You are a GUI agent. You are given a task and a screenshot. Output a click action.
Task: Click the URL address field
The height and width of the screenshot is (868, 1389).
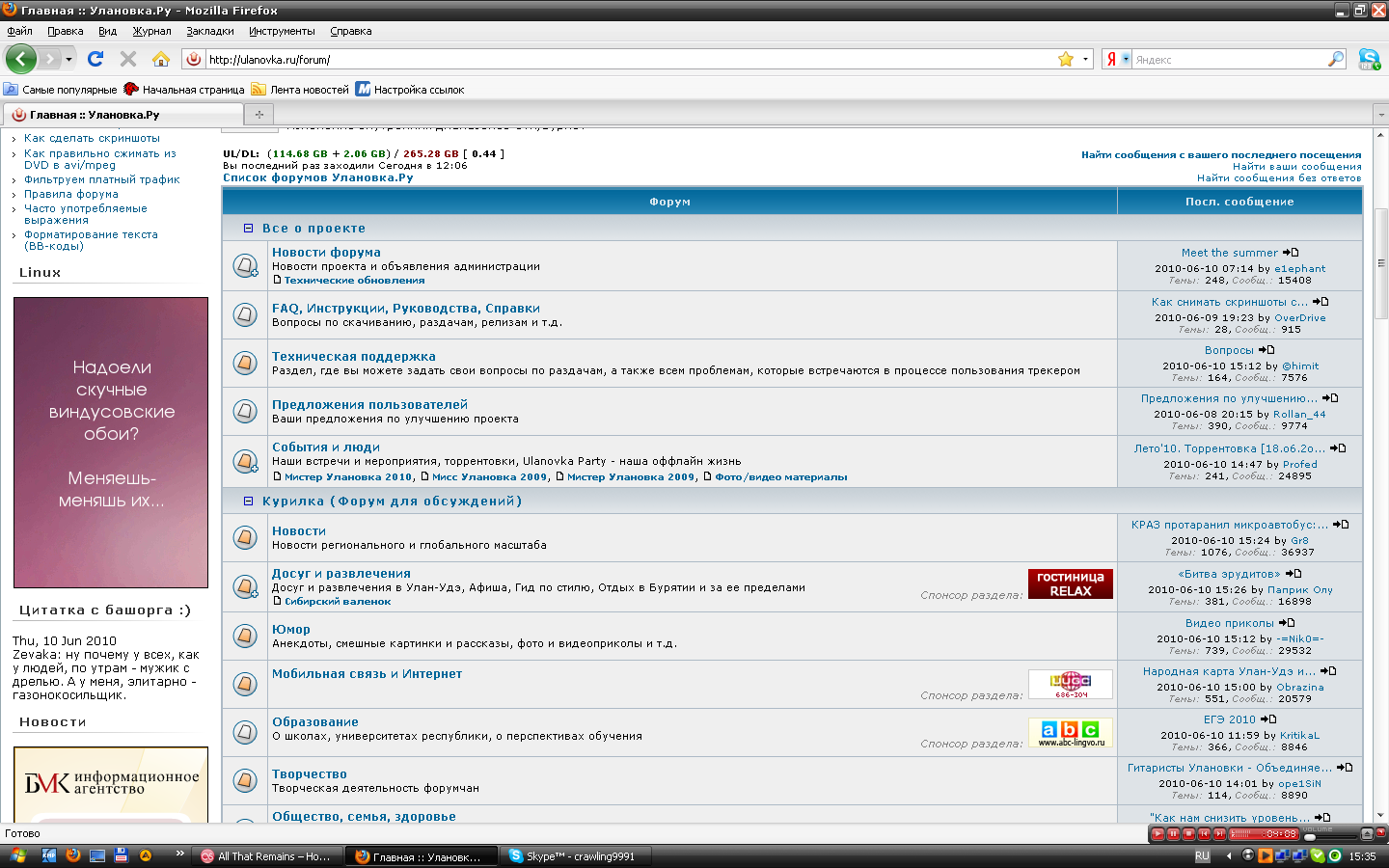pyautogui.click(x=631, y=60)
